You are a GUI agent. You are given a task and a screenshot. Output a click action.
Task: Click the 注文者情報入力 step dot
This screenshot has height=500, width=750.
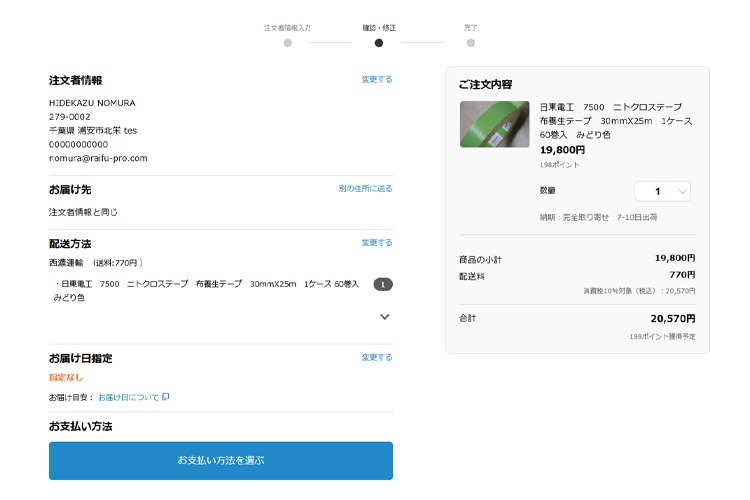(287, 43)
